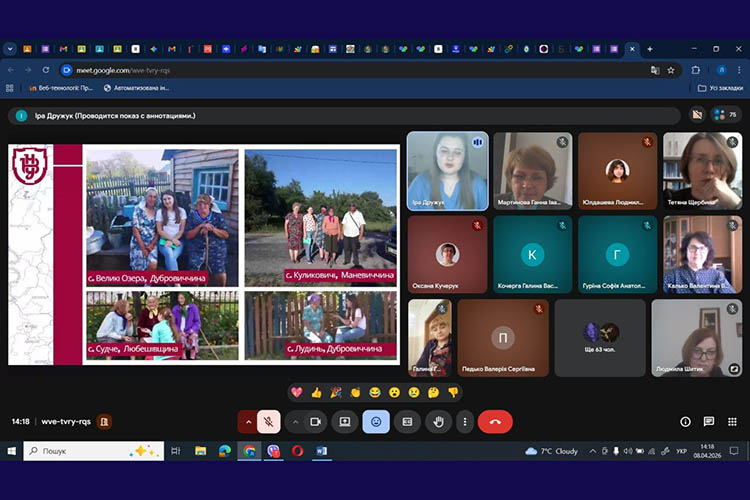Turn on captions button
Screen dimensions: 750x500
point(407,422)
